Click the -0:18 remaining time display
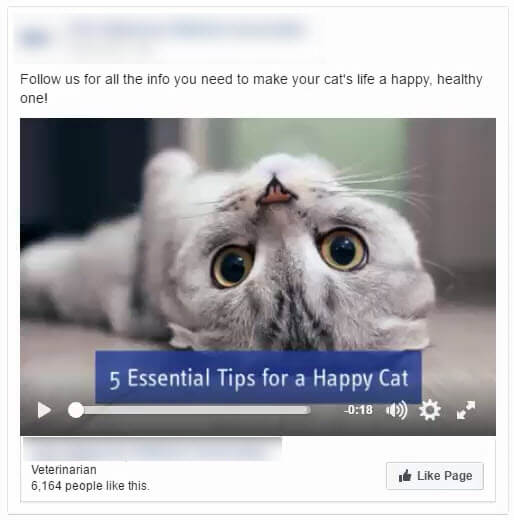This screenshot has width=514, height=520. (358, 410)
